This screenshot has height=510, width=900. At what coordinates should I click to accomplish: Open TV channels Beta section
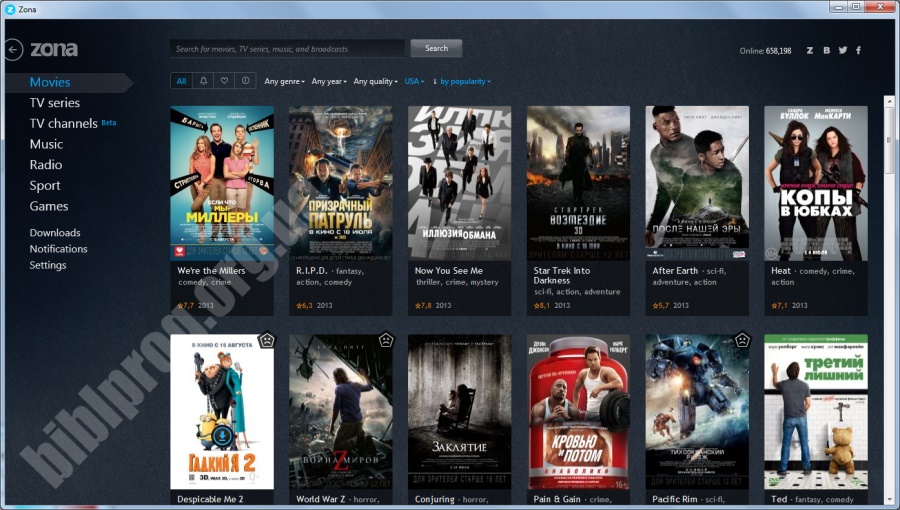pyautogui.click(x=72, y=123)
